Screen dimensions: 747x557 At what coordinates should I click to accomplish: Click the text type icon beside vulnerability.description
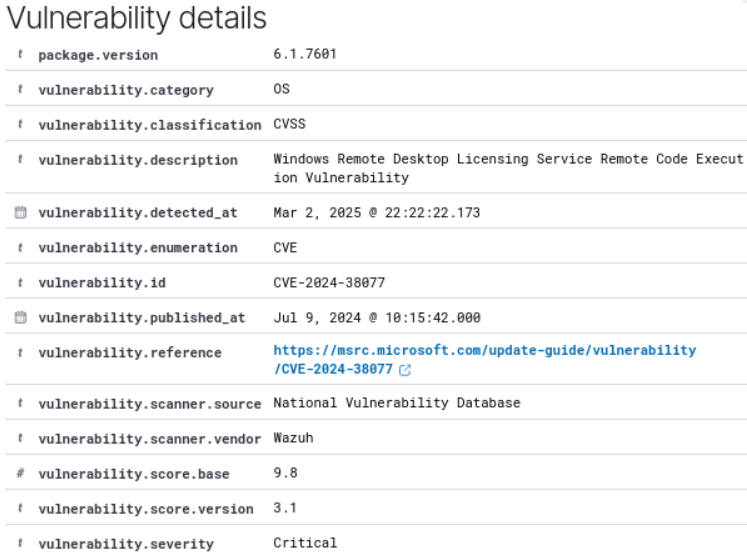[x=20, y=160]
